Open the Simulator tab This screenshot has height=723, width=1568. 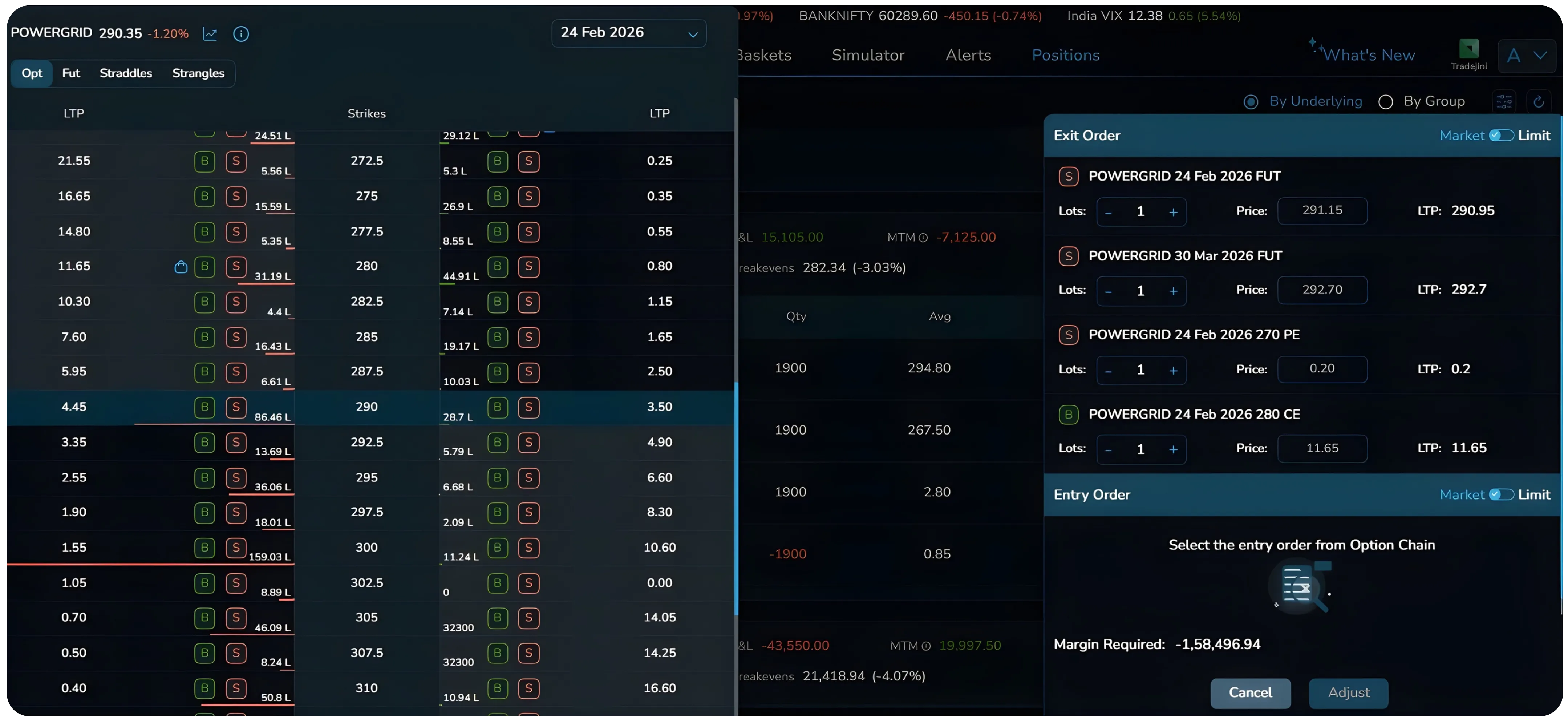pyautogui.click(x=867, y=55)
